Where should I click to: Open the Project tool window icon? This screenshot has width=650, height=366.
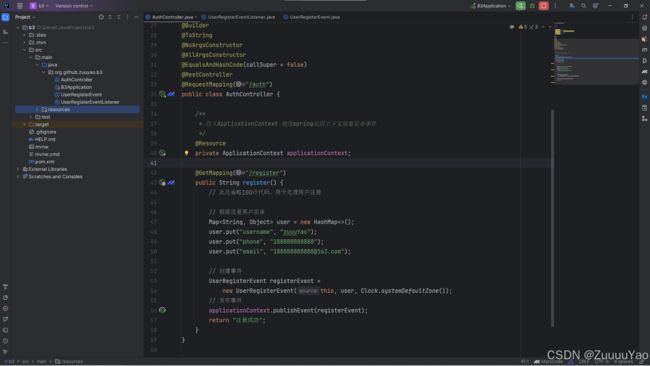pyautogui.click(x=5, y=17)
